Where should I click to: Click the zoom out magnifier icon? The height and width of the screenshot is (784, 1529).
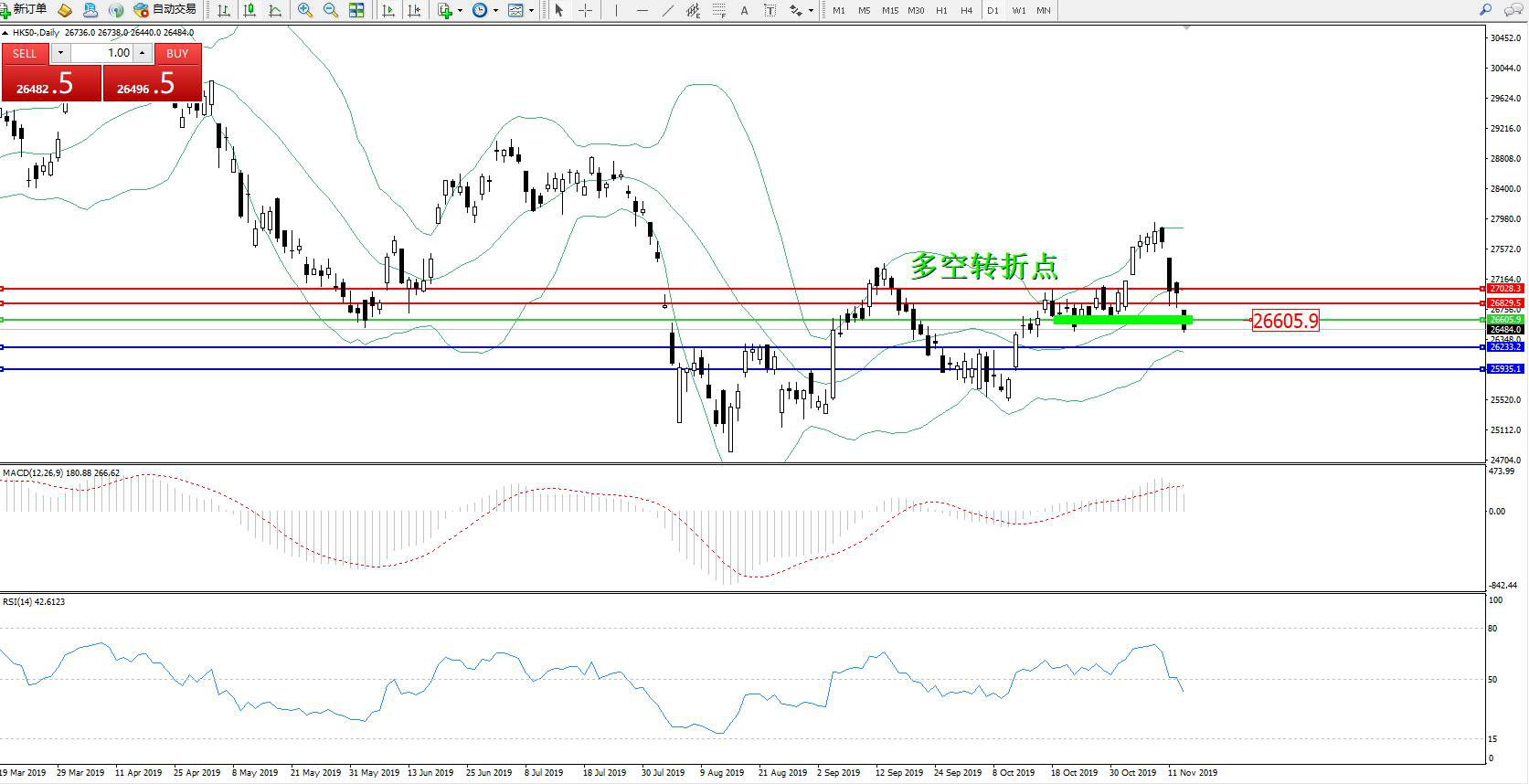pos(330,11)
